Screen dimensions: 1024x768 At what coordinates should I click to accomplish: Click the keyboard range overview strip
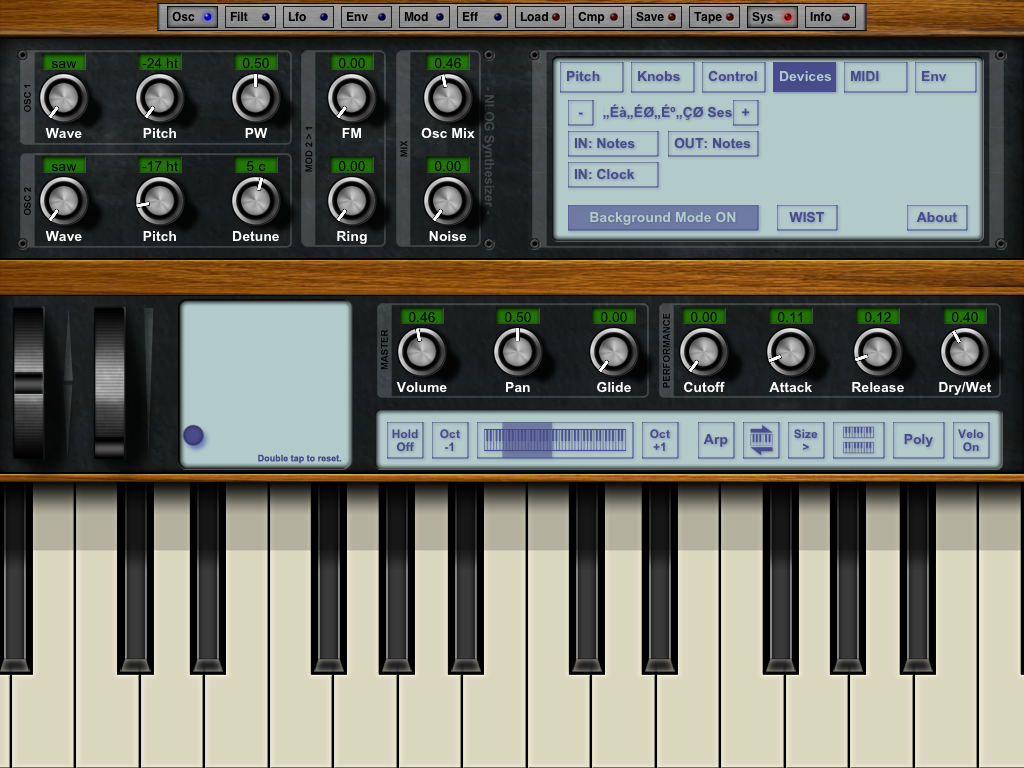pos(555,440)
